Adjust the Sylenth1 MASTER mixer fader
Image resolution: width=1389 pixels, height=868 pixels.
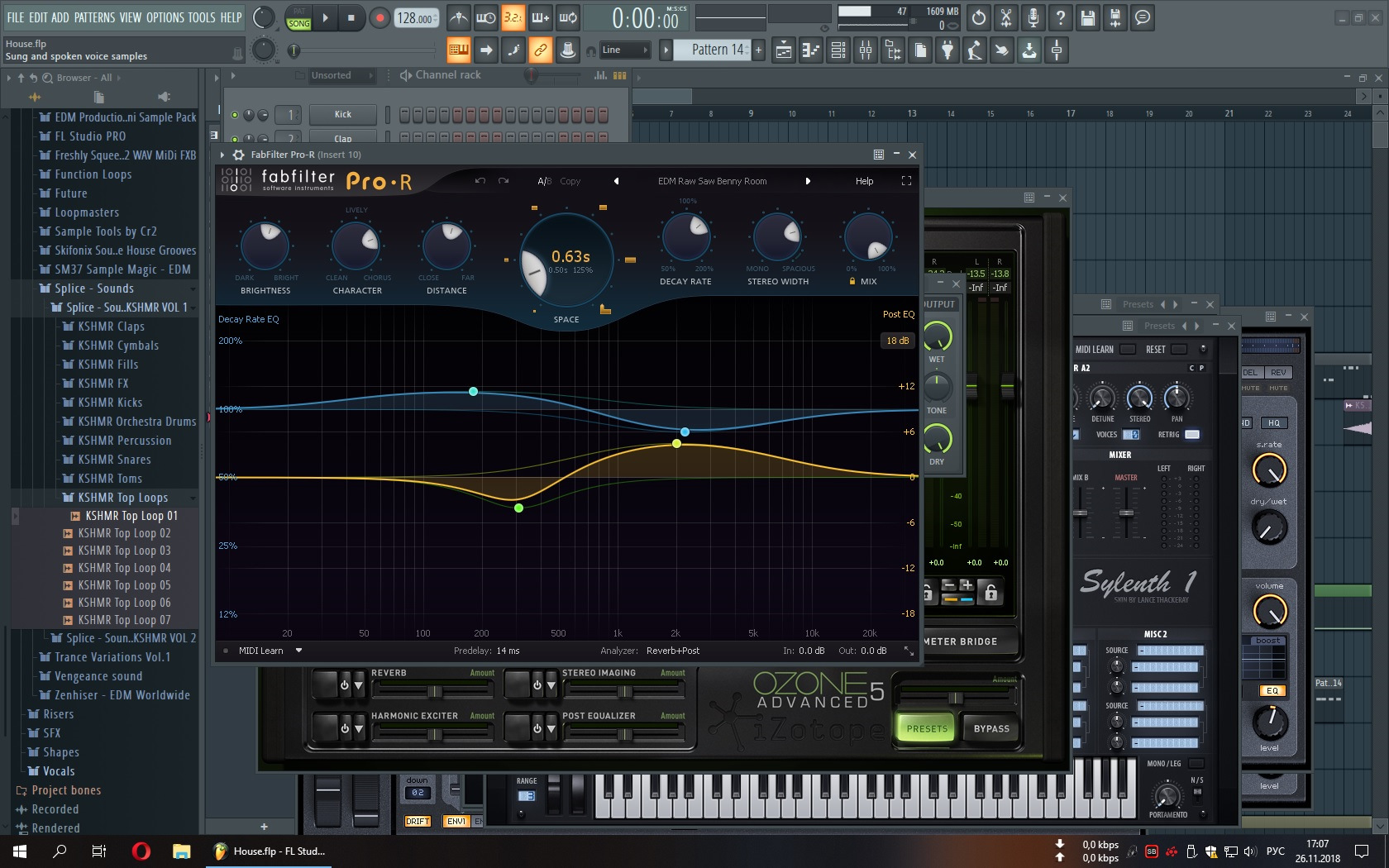pyautogui.click(x=1126, y=513)
